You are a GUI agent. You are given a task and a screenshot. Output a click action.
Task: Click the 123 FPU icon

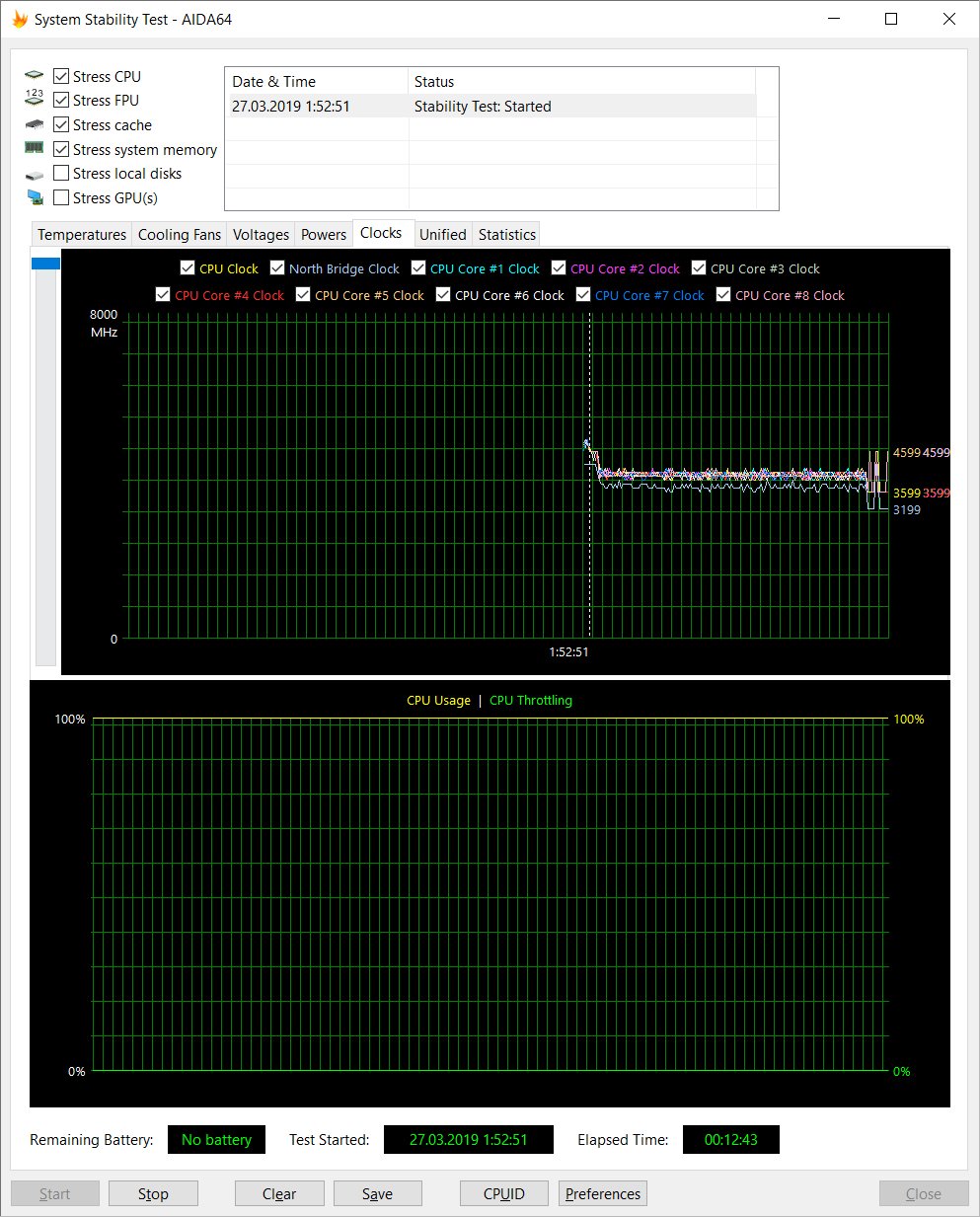[x=35, y=99]
